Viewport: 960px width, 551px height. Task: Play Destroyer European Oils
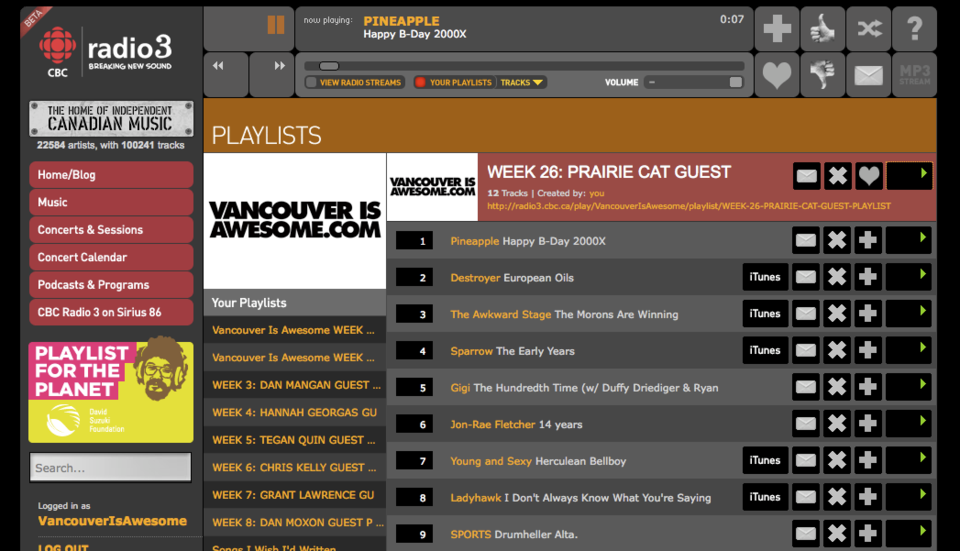click(909, 277)
